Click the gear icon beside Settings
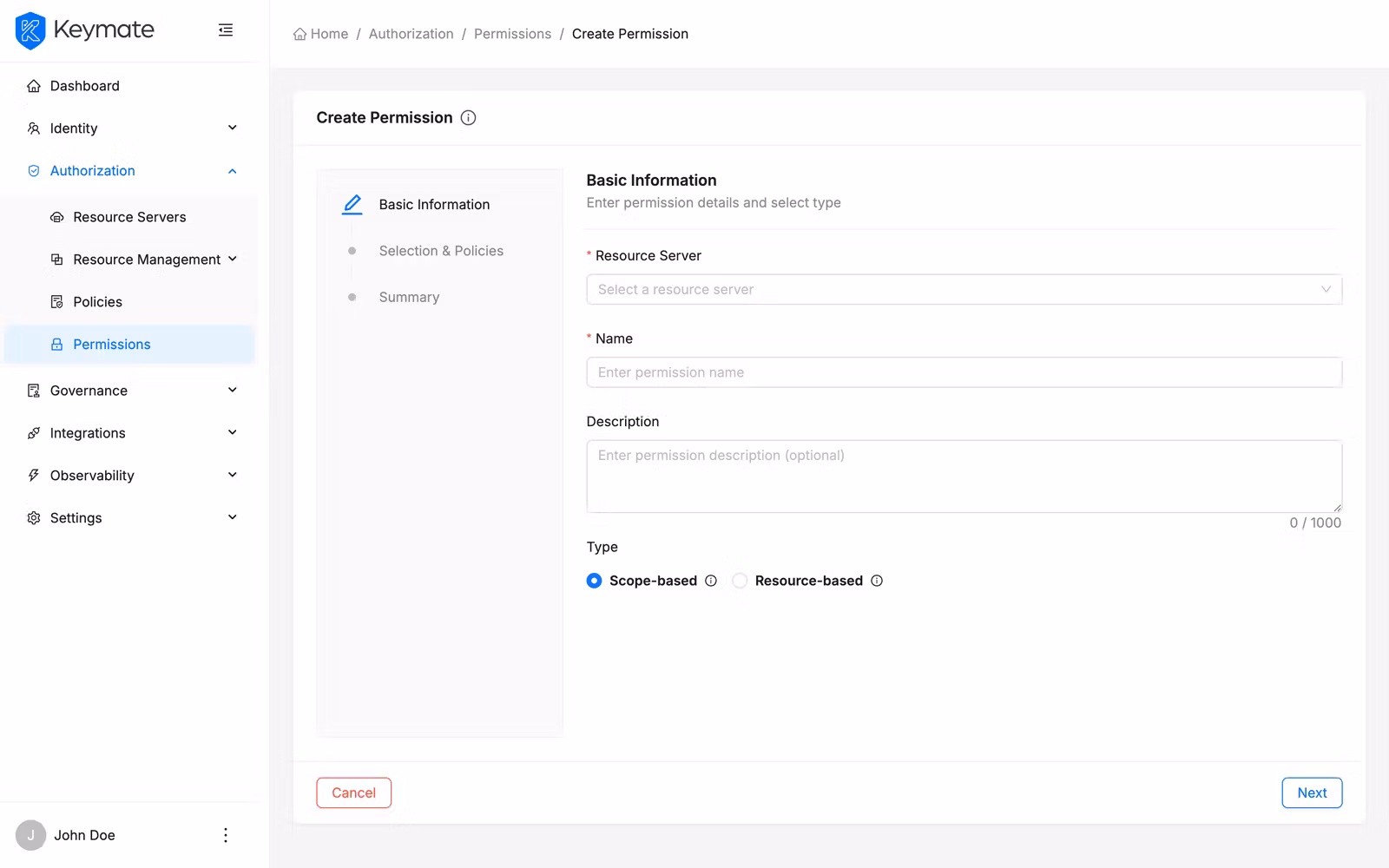Viewport: 1389px width, 868px height. click(33, 517)
